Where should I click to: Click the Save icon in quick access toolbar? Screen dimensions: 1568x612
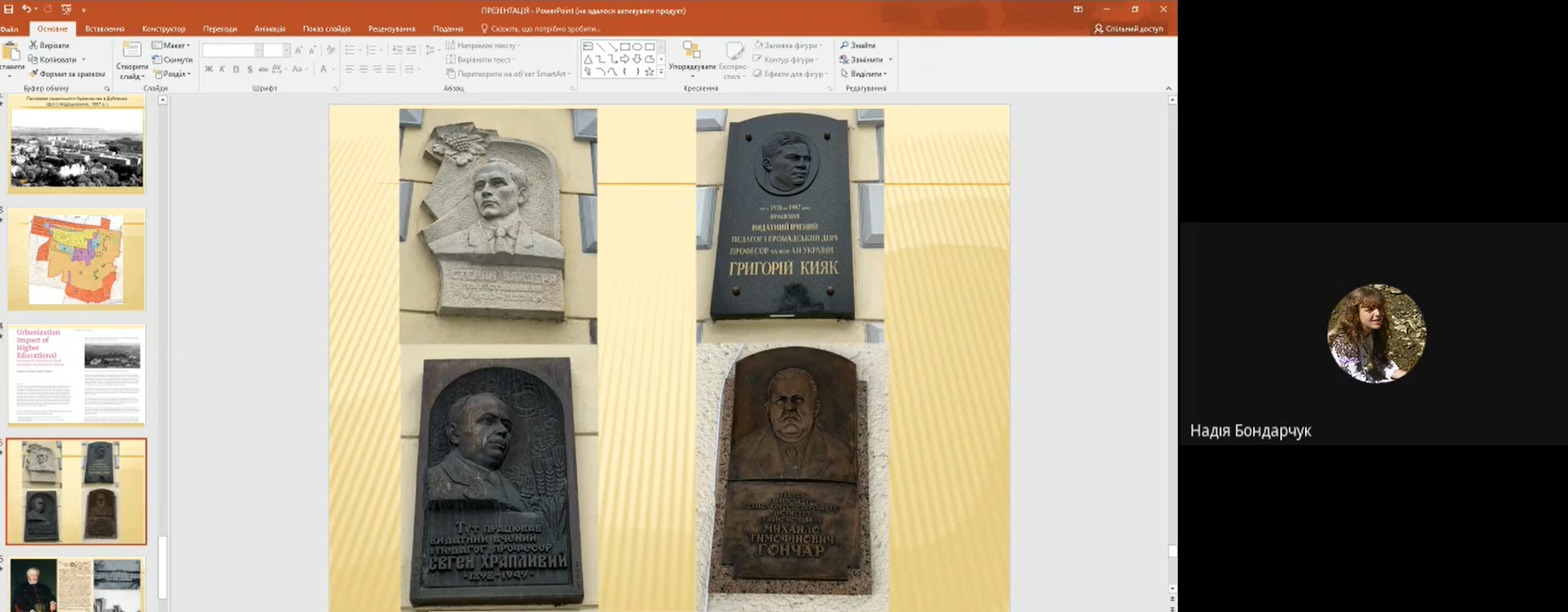click(8, 9)
